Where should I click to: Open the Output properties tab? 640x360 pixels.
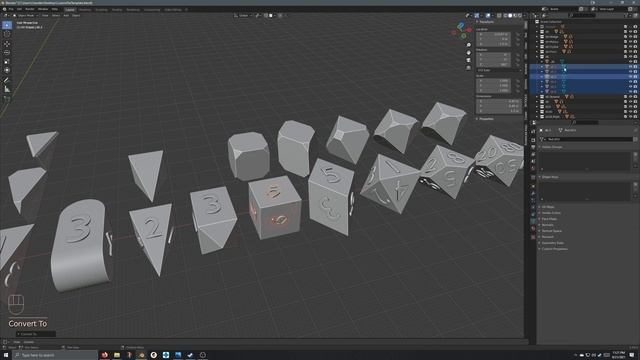pyautogui.click(x=533, y=147)
